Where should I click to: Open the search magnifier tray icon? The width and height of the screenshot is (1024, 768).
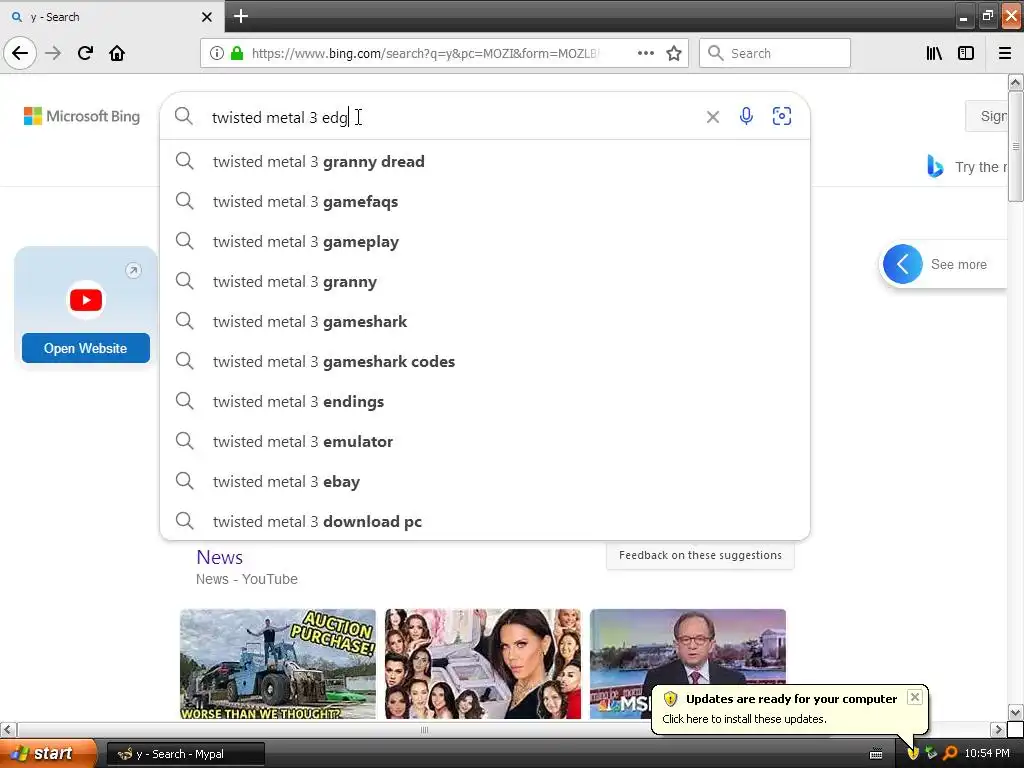950,754
